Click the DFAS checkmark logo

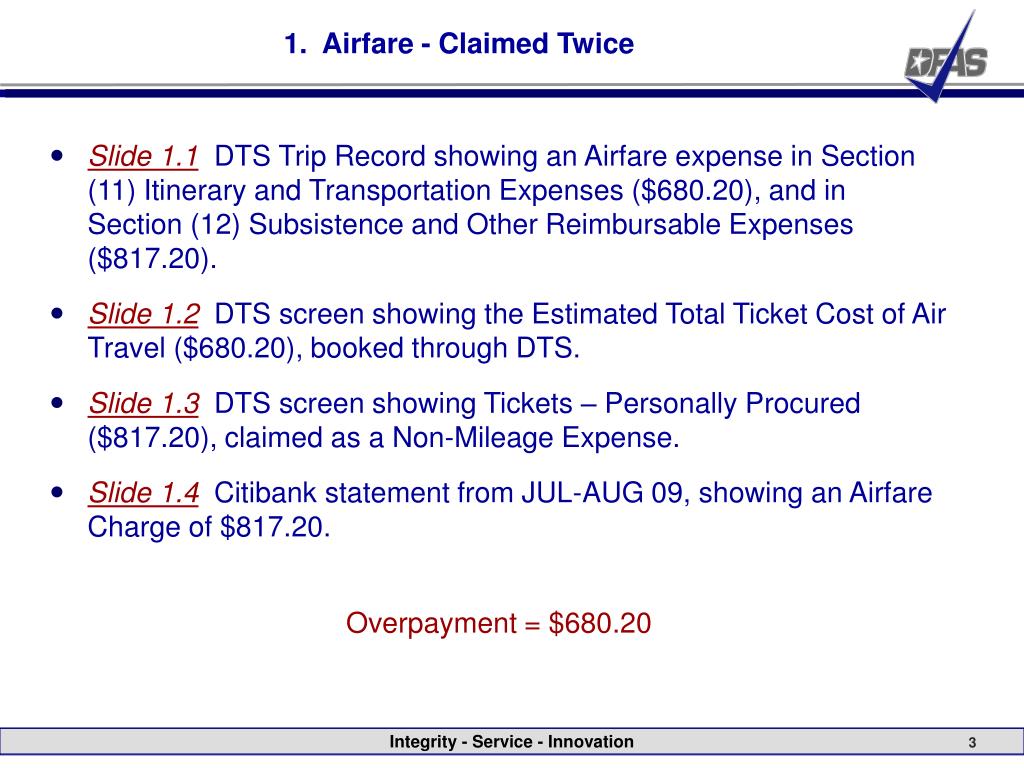coord(946,57)
